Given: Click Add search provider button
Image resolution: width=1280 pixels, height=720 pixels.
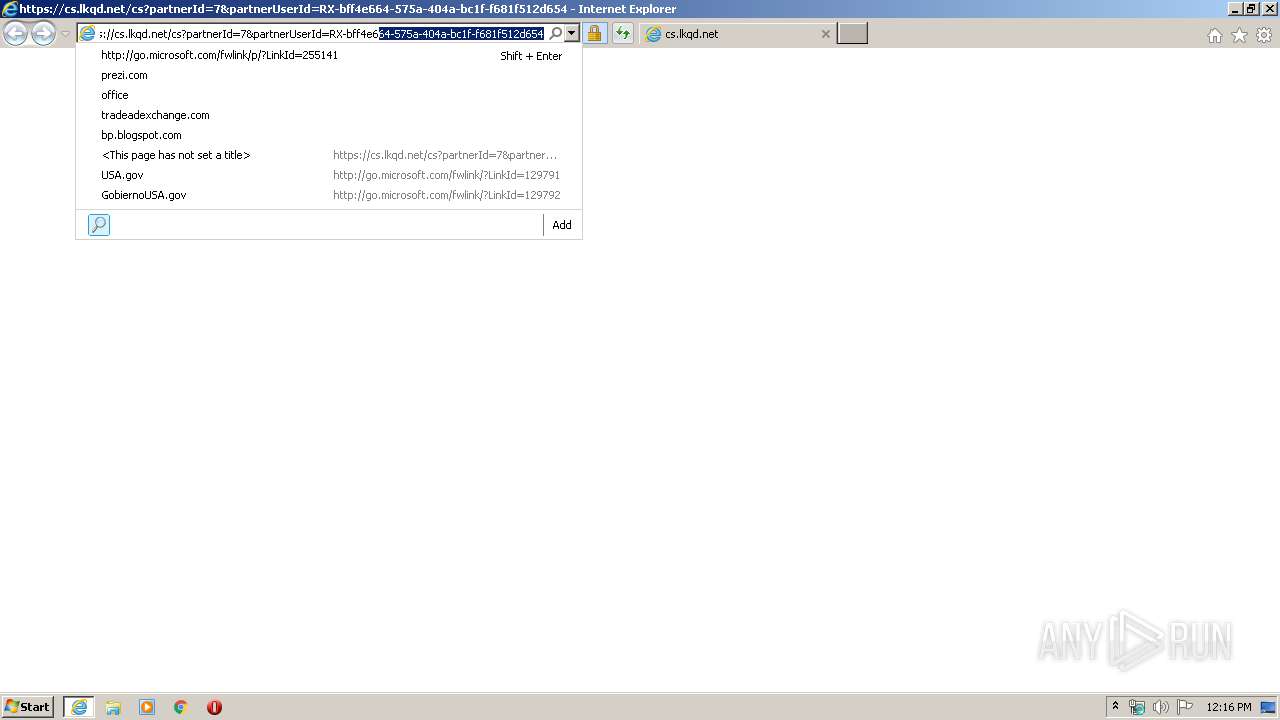Looking at the screenshot, I should point(562,225).
